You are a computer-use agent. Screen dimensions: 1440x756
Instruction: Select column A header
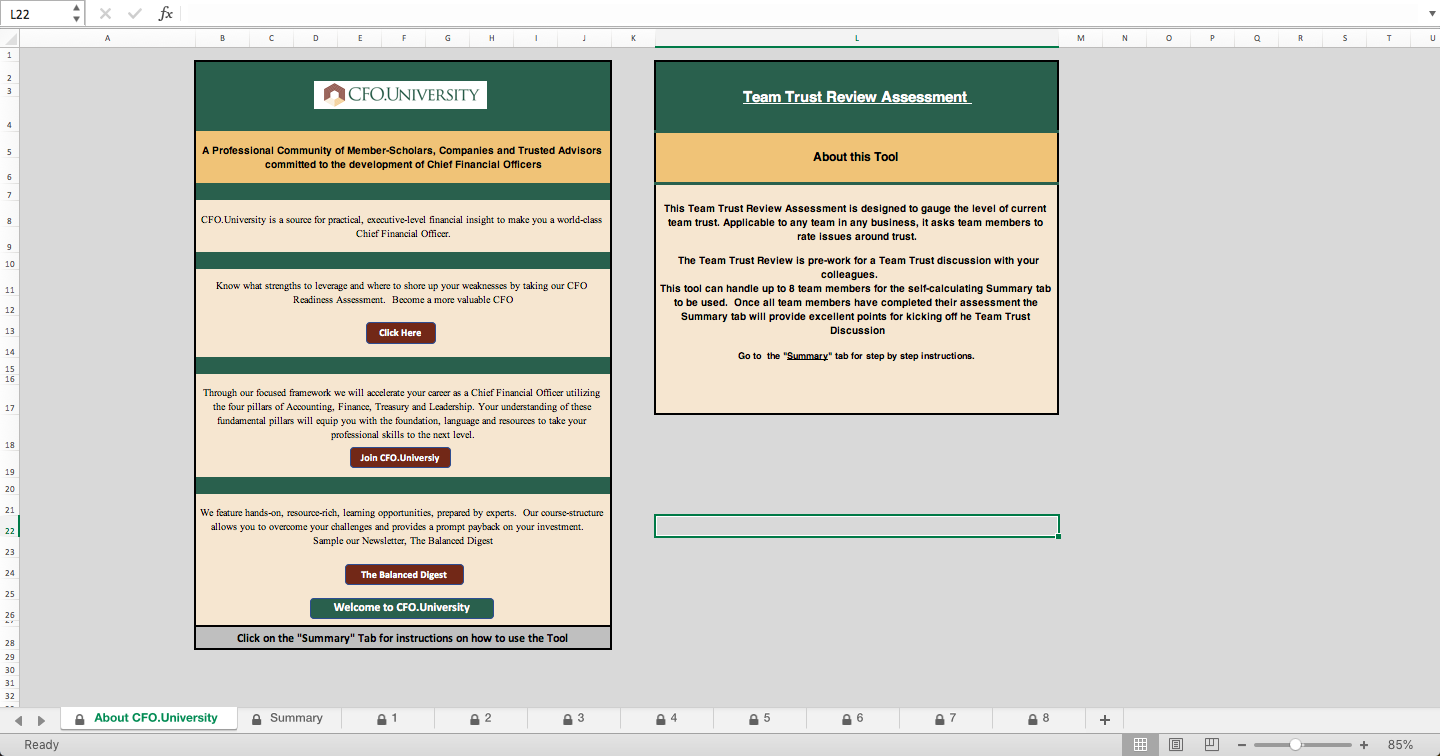point(107,38)
